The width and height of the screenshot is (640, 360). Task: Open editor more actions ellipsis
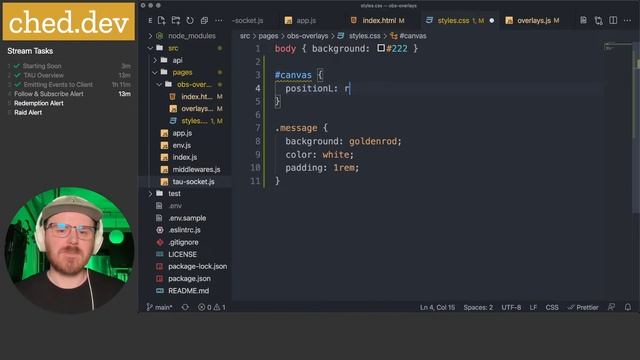tap(627, 20)
